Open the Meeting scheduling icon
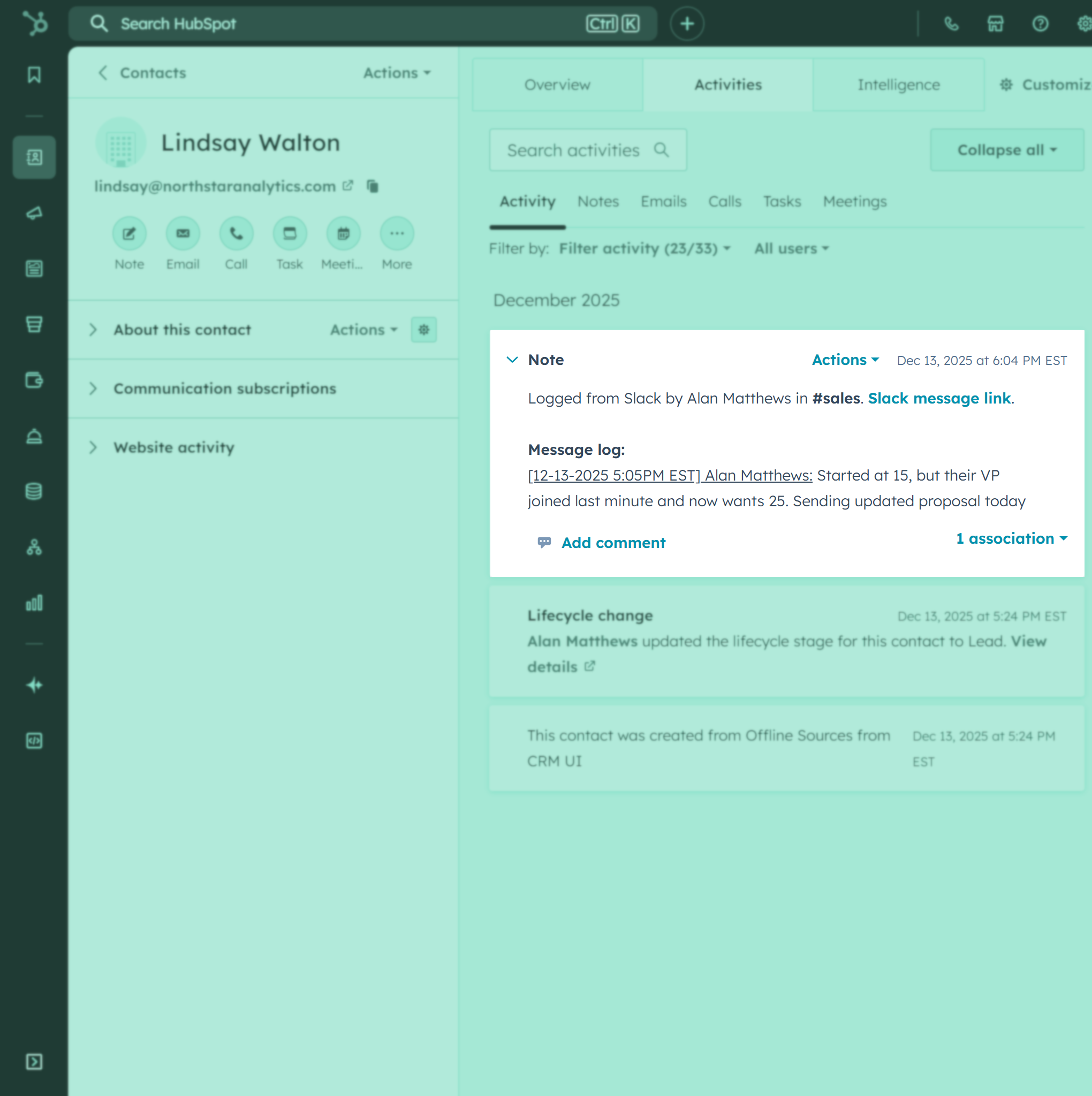The height and width of the screenshot is (1096, 1092). pyautogui.click(x=343, y=233)
